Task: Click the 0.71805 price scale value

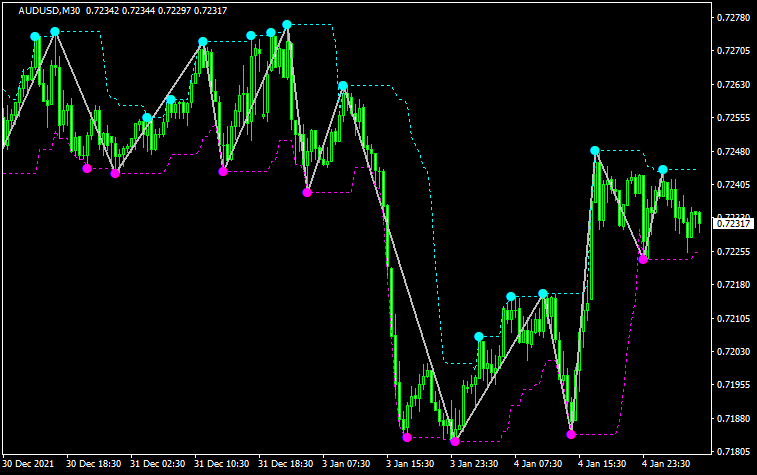Action: [733, 452]
